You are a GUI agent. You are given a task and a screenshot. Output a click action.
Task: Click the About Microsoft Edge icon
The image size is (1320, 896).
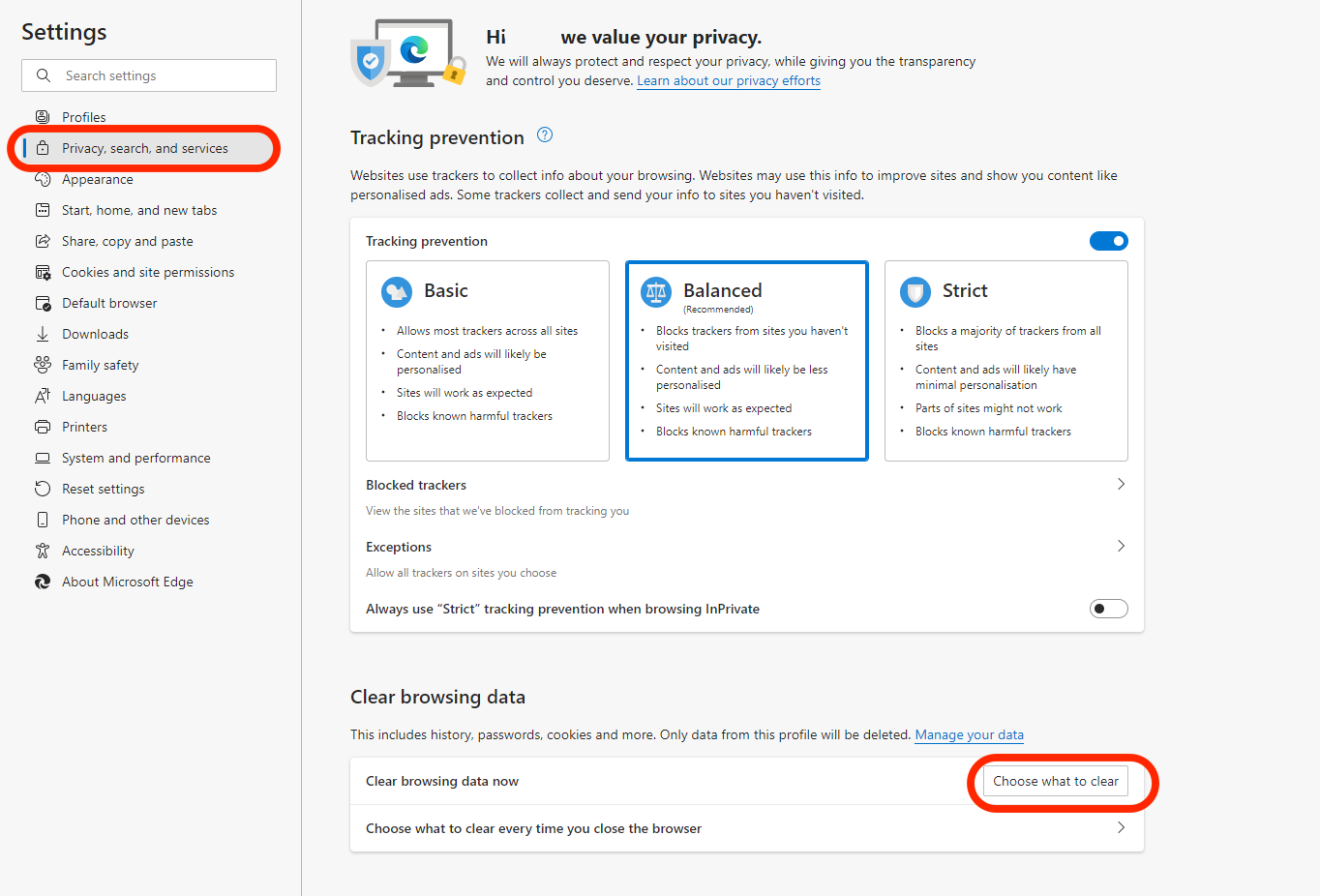(43, 582)
